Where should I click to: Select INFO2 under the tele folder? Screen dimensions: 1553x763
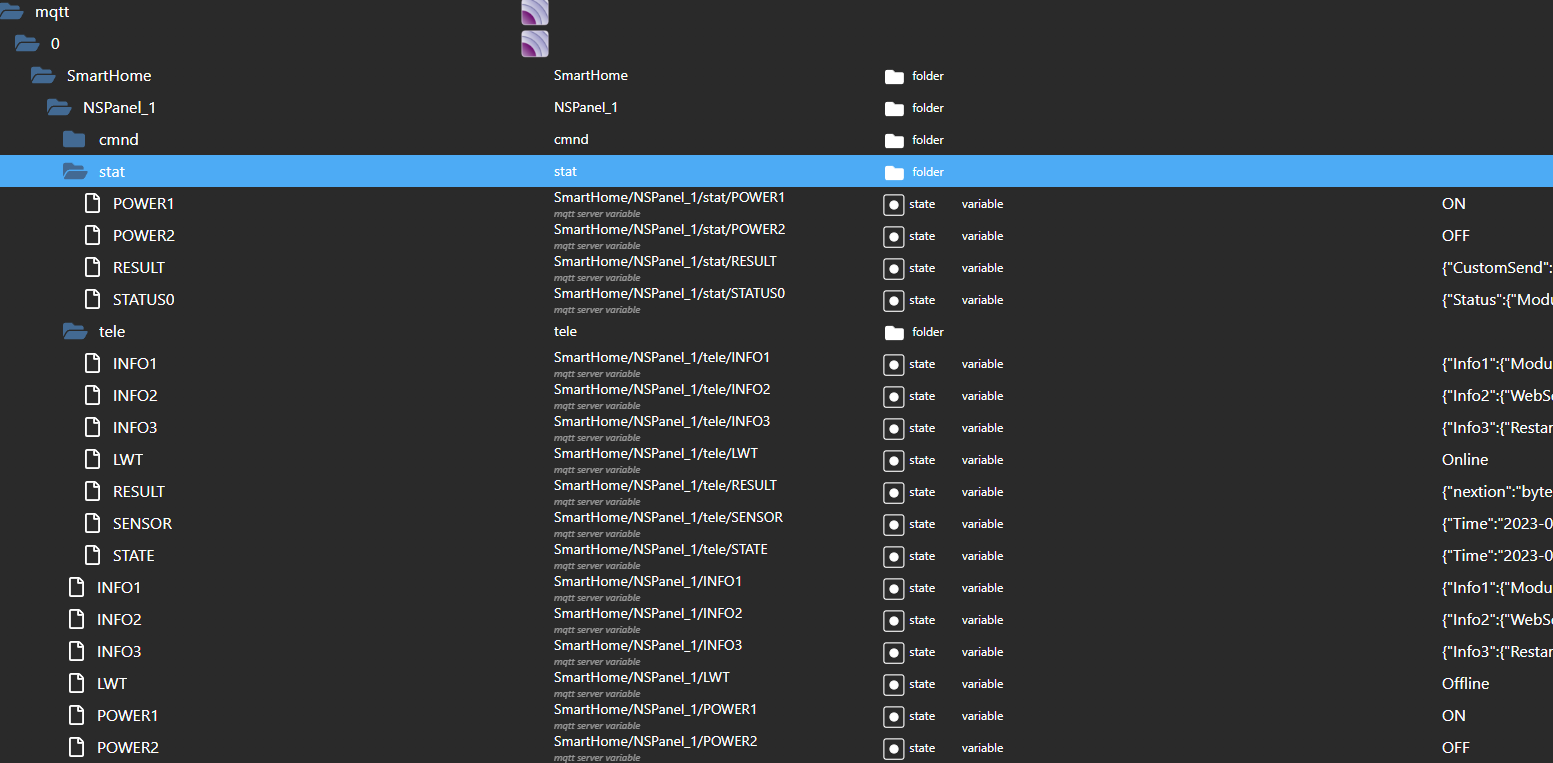point(135,396)
